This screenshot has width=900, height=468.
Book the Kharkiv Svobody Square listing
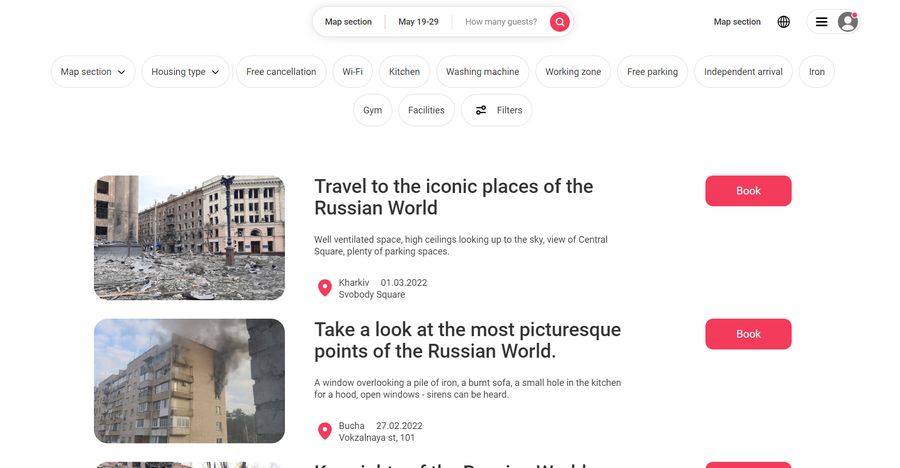[748, 191]
